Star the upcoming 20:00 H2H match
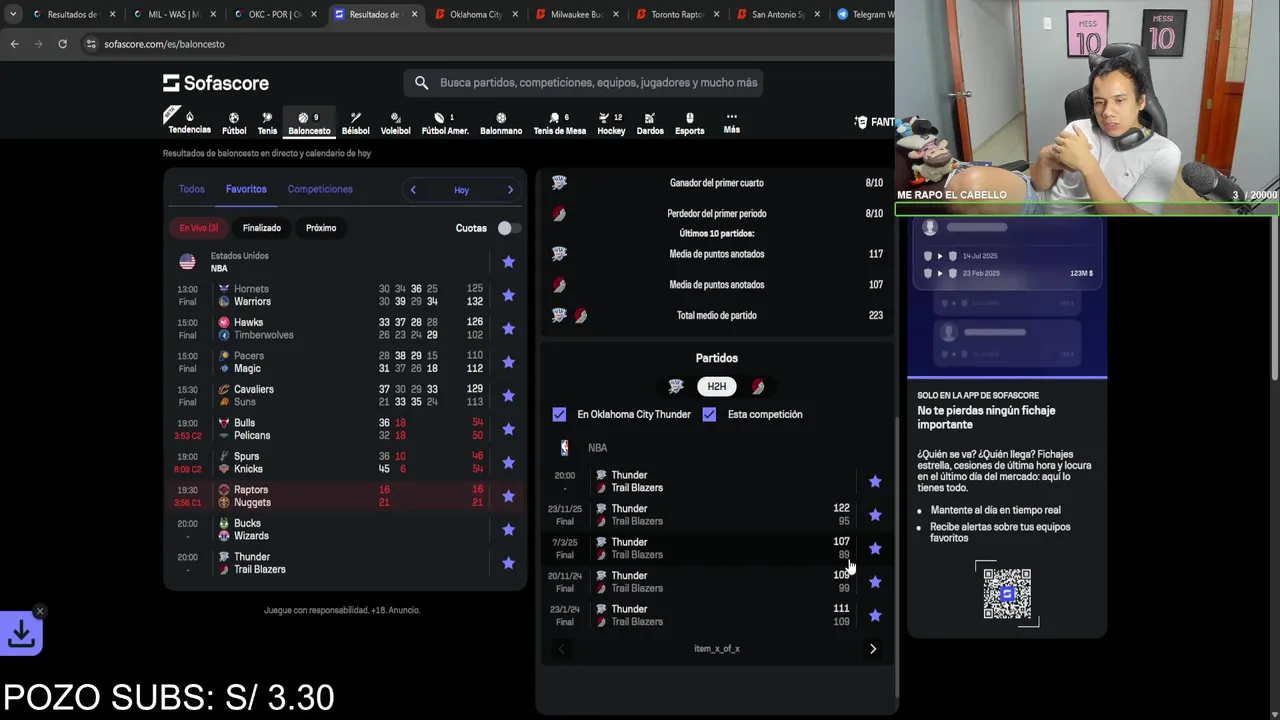1280x720 pixels. click(875, 481)
